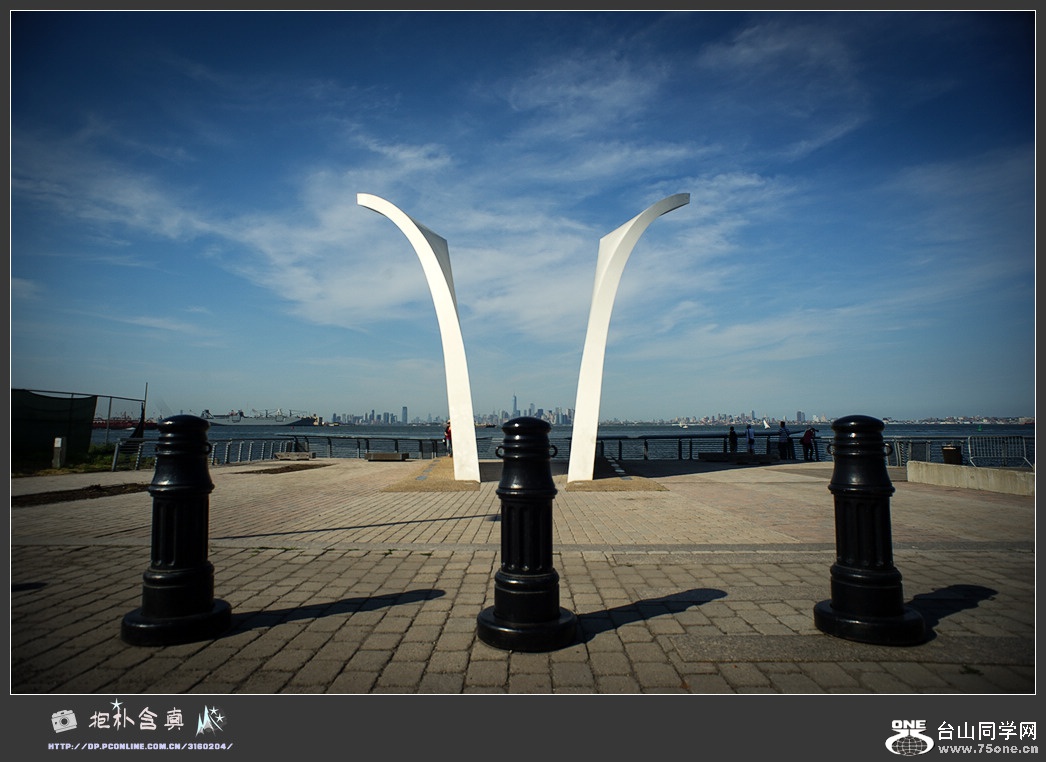Click the 抱朴含真 signature text
Screen dimensions: 1046x762
tap(136, 719)
